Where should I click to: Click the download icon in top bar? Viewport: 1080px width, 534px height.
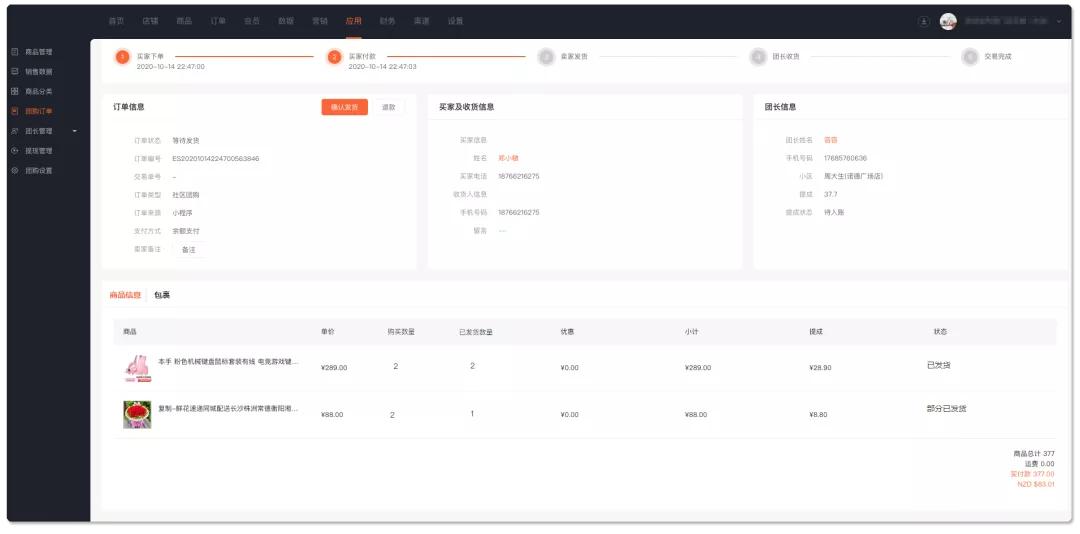[x=924, y=21]
